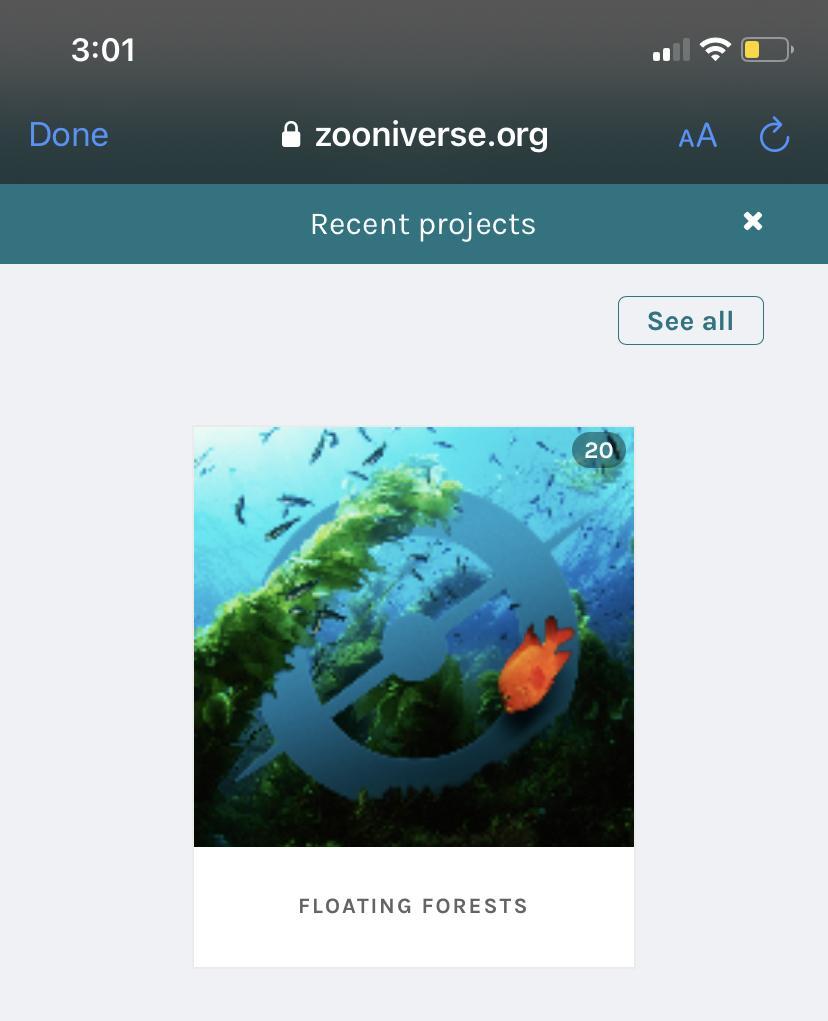This screenshot has height=1021, width=828.
Task: Click the white project card footer
Action: point(414,907)
